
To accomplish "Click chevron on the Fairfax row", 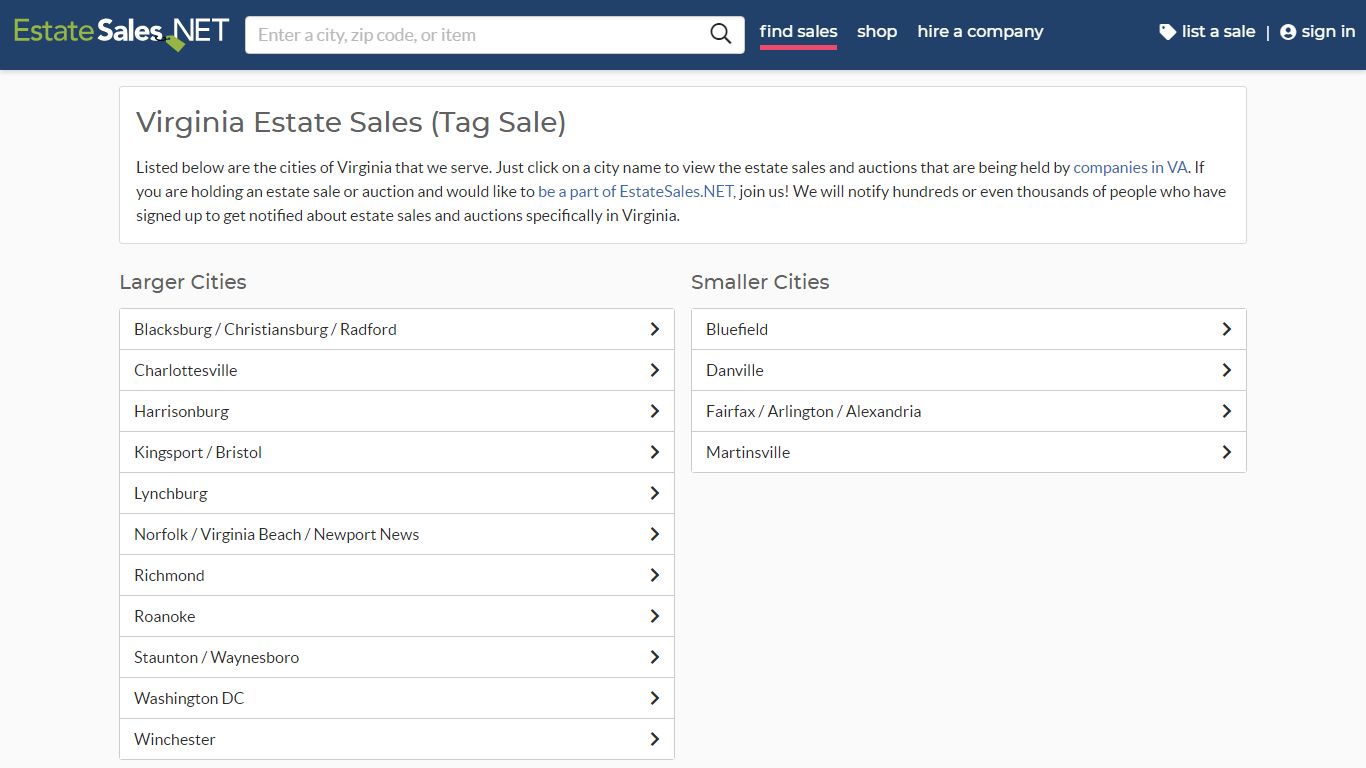I will click(1226, 411).
